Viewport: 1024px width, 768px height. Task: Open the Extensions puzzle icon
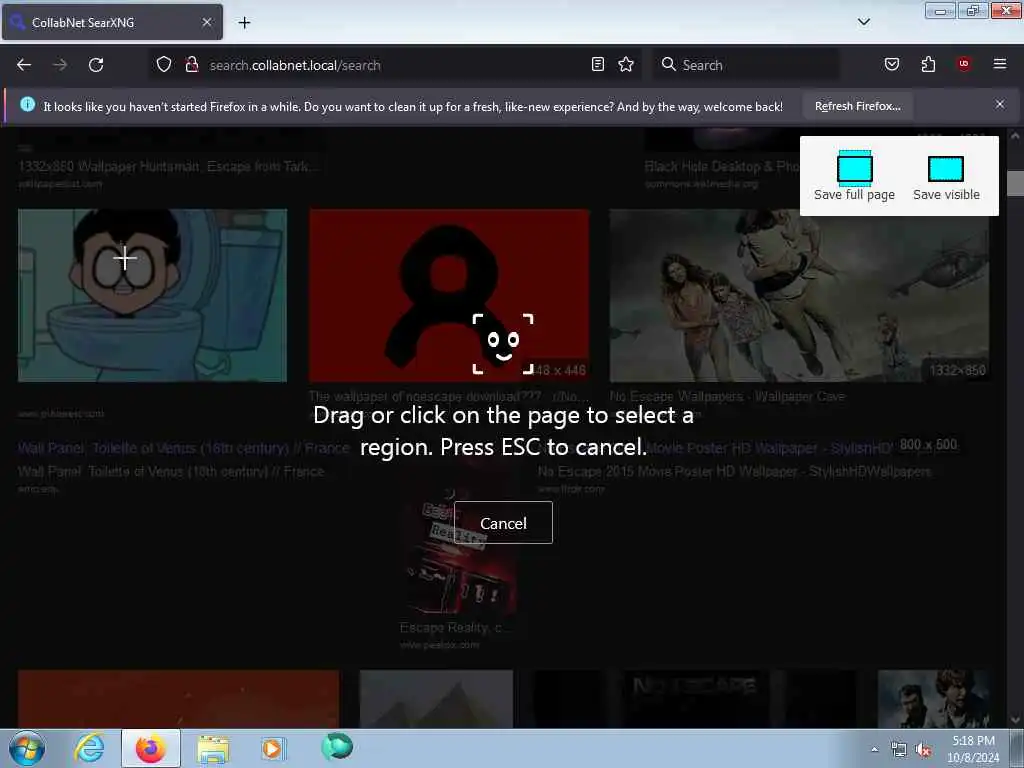coord(928,64)
